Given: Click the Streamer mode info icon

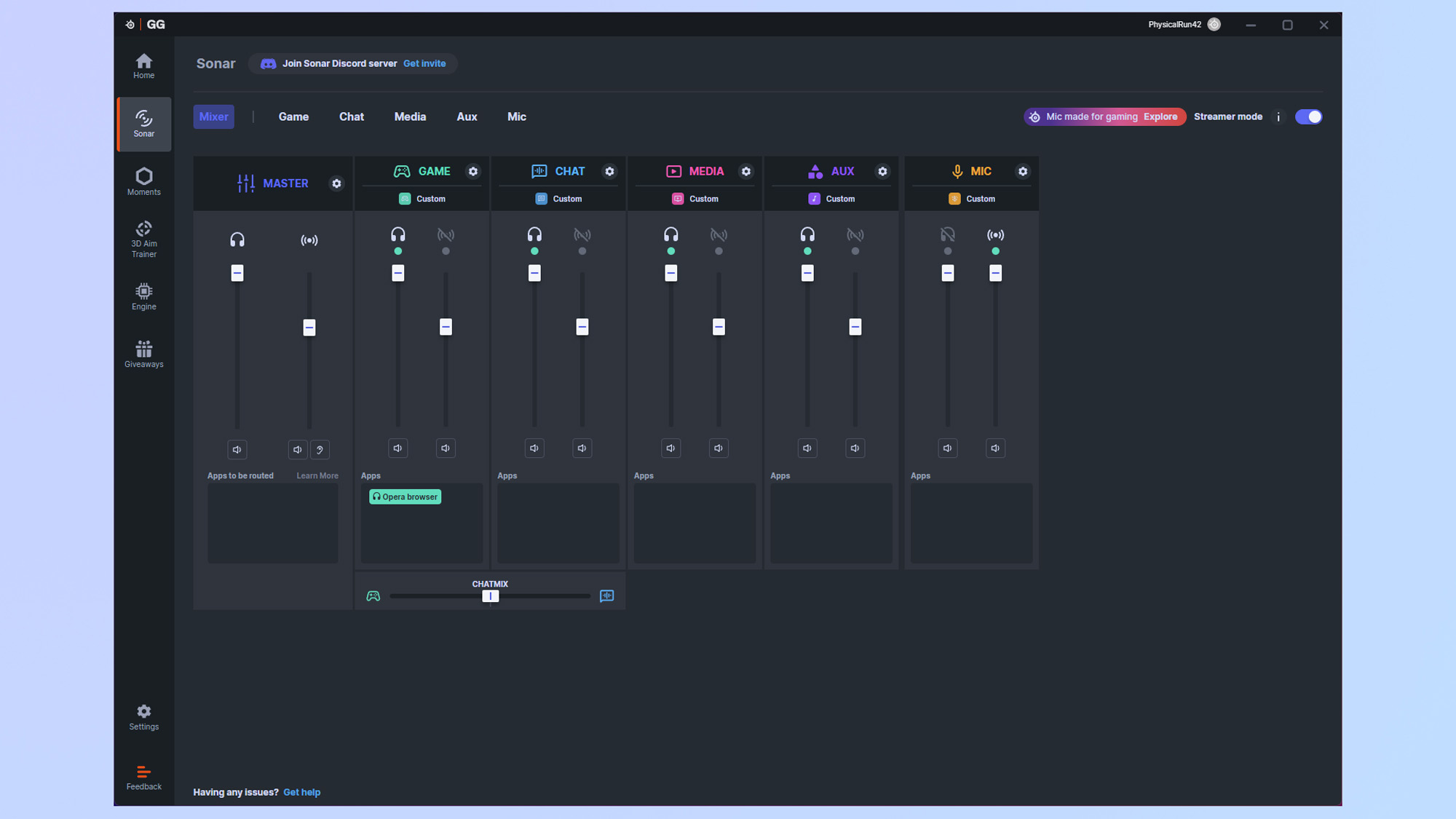Looking at the screenshot, I should pos(1278,117).
